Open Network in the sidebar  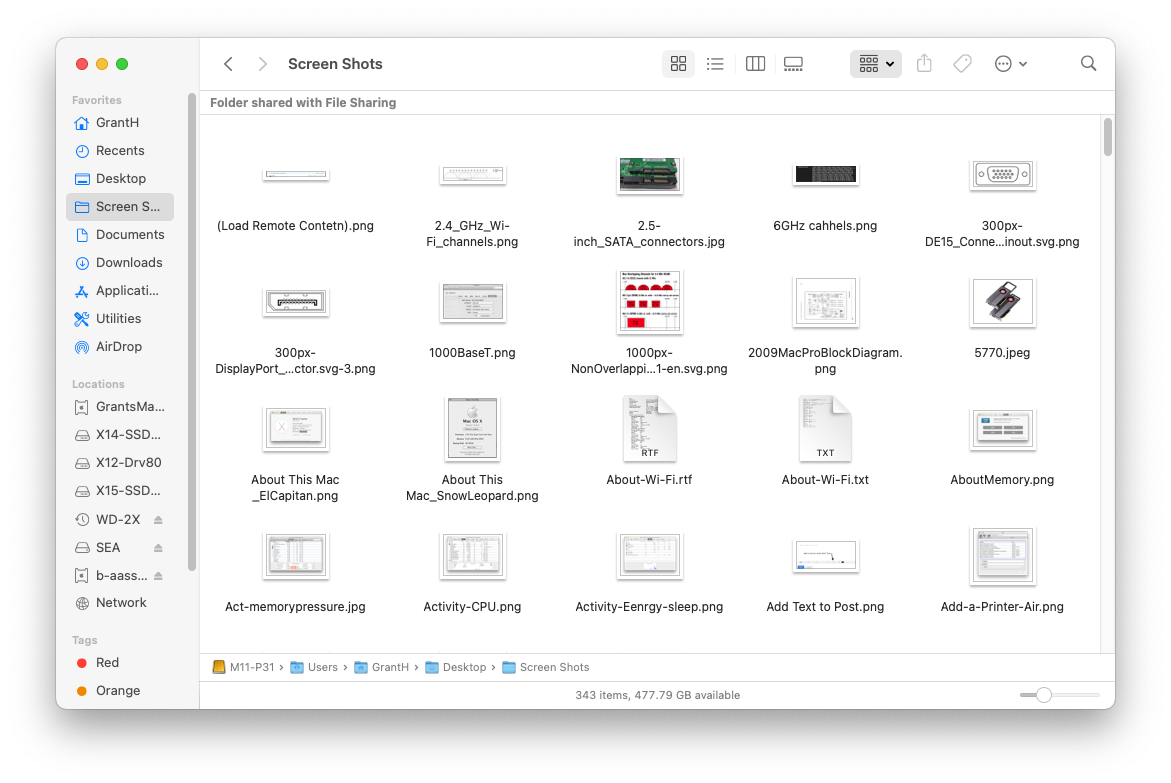coord(119,603)
